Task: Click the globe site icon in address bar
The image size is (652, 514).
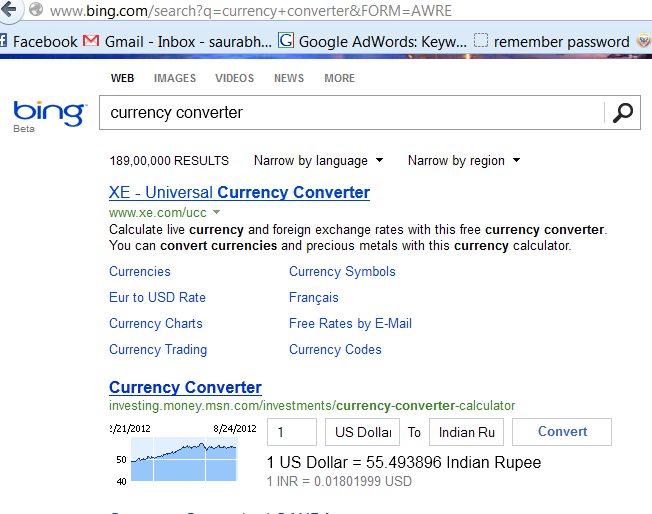Action: 36,9
